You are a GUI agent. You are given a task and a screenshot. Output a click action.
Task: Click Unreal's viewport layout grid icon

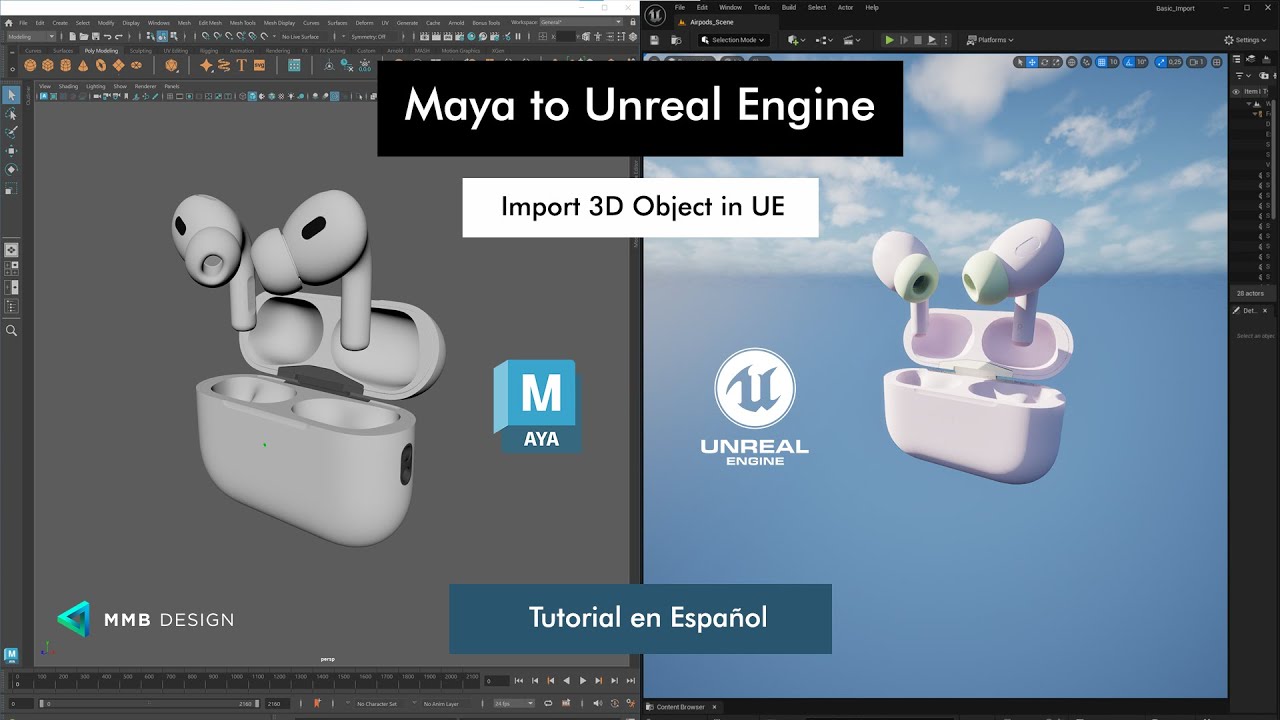(1216, 62)
